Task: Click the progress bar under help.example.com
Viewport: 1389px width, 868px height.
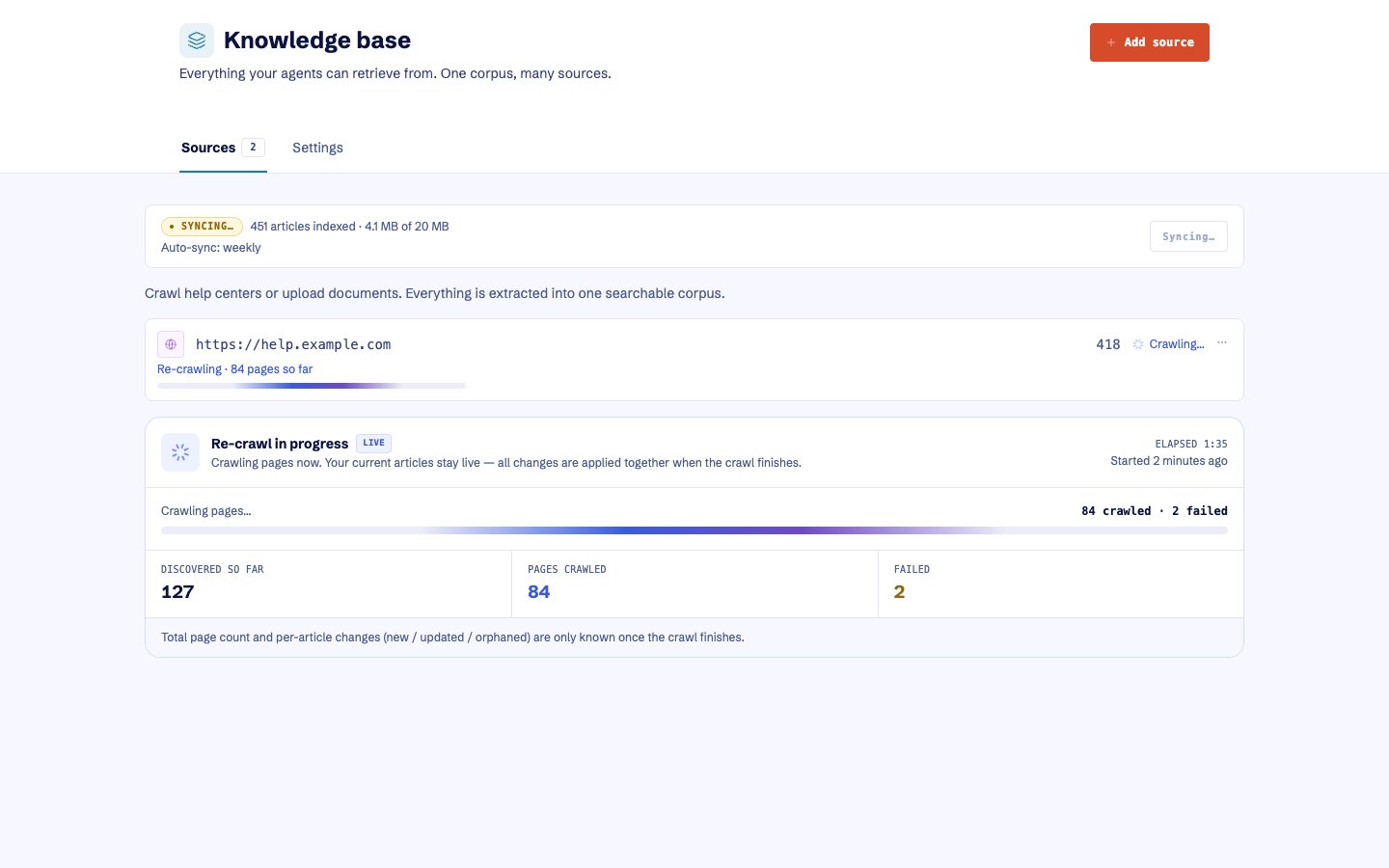Action: (312, 386)
